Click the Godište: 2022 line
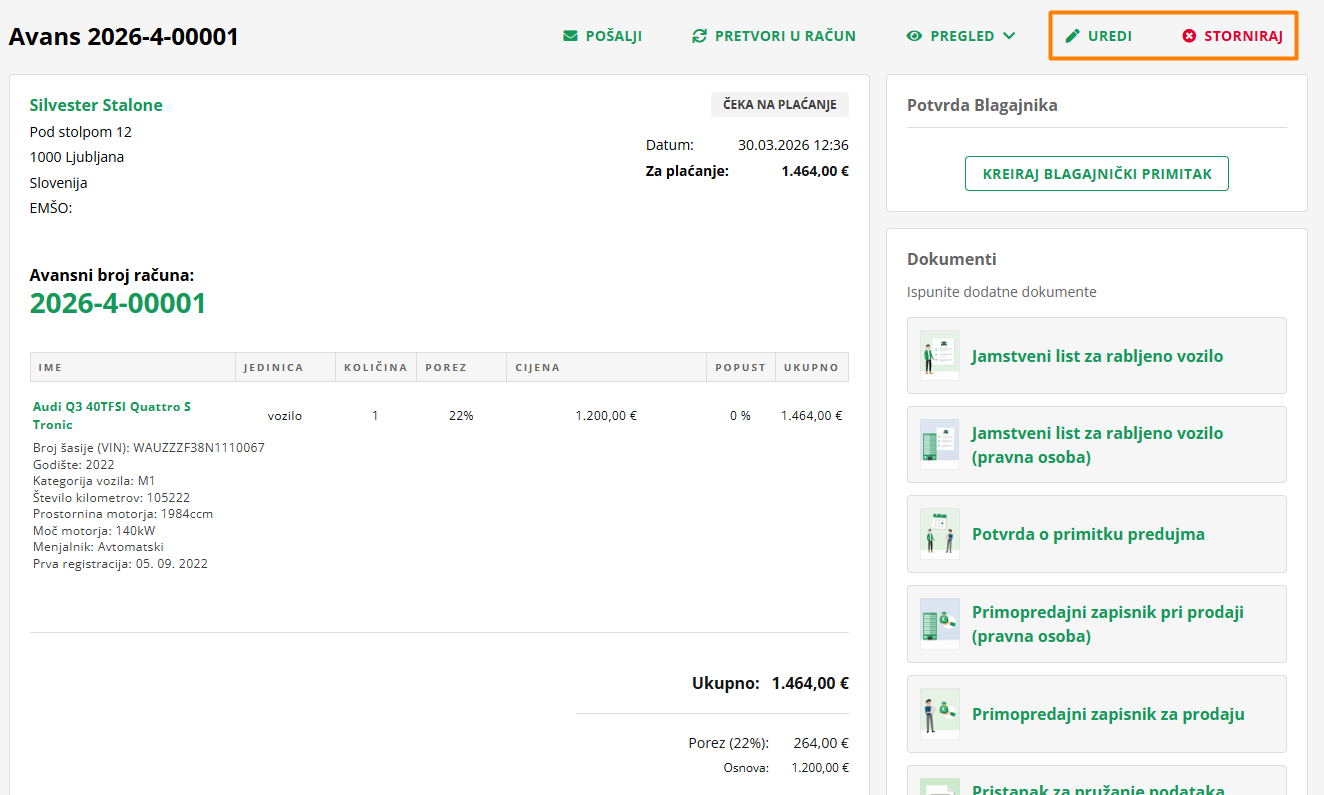 pyautogui.click(x=74, y=464)
